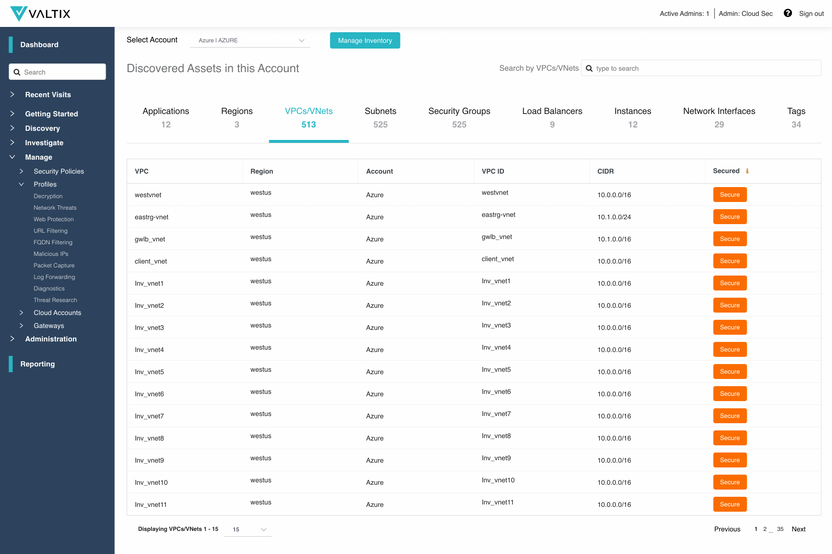Click the sidebar Search input field

(x=57, y=72)
